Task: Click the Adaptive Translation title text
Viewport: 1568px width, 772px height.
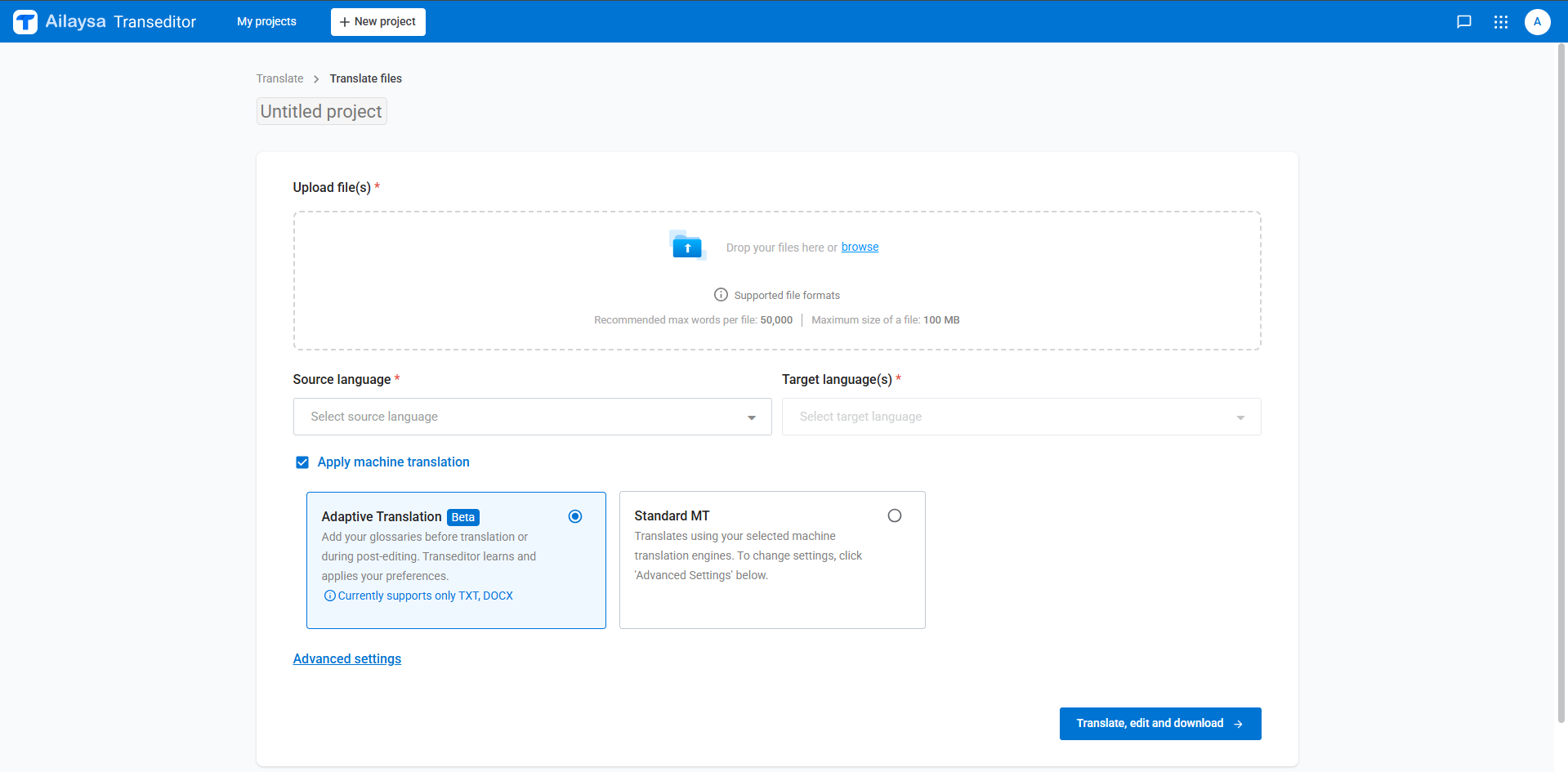Action: pos(382,516)
